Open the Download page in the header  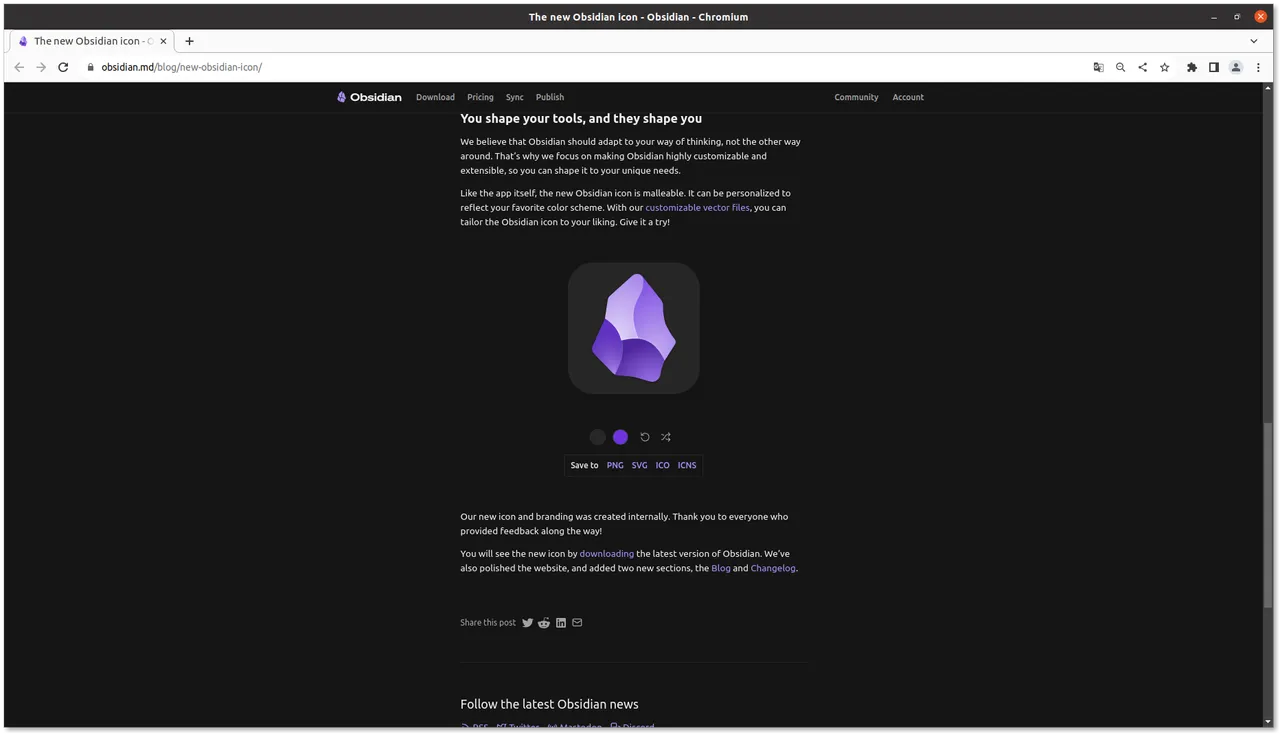point(435,97)
